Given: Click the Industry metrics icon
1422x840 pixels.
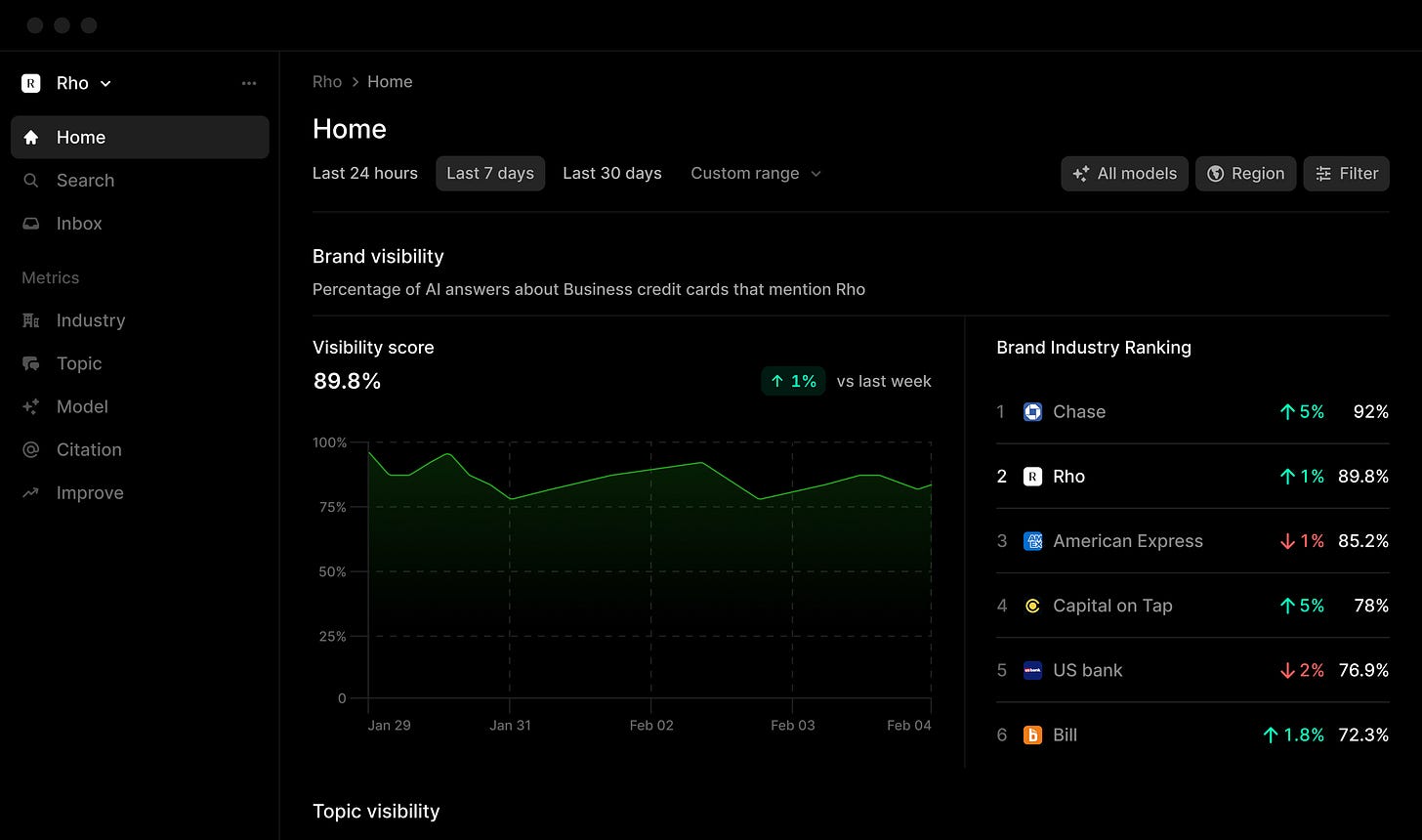Looking at the screenshot, I should coord(30,320).
